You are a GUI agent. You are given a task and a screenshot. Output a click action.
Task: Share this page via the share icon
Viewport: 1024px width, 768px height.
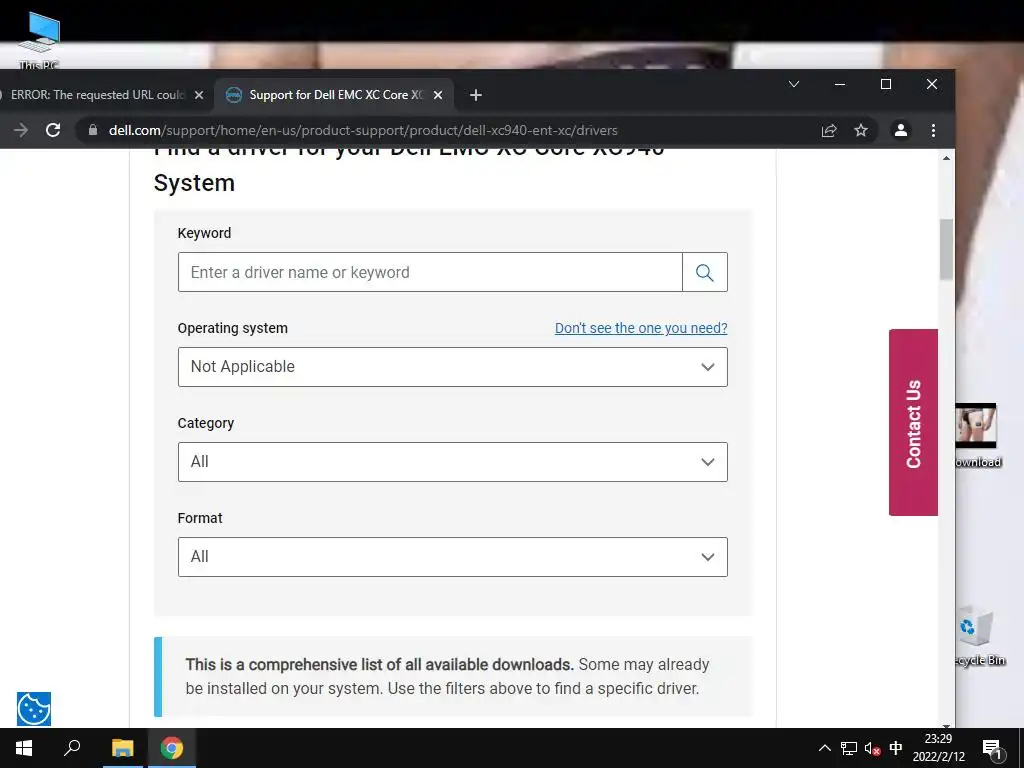tap(829, 130)
